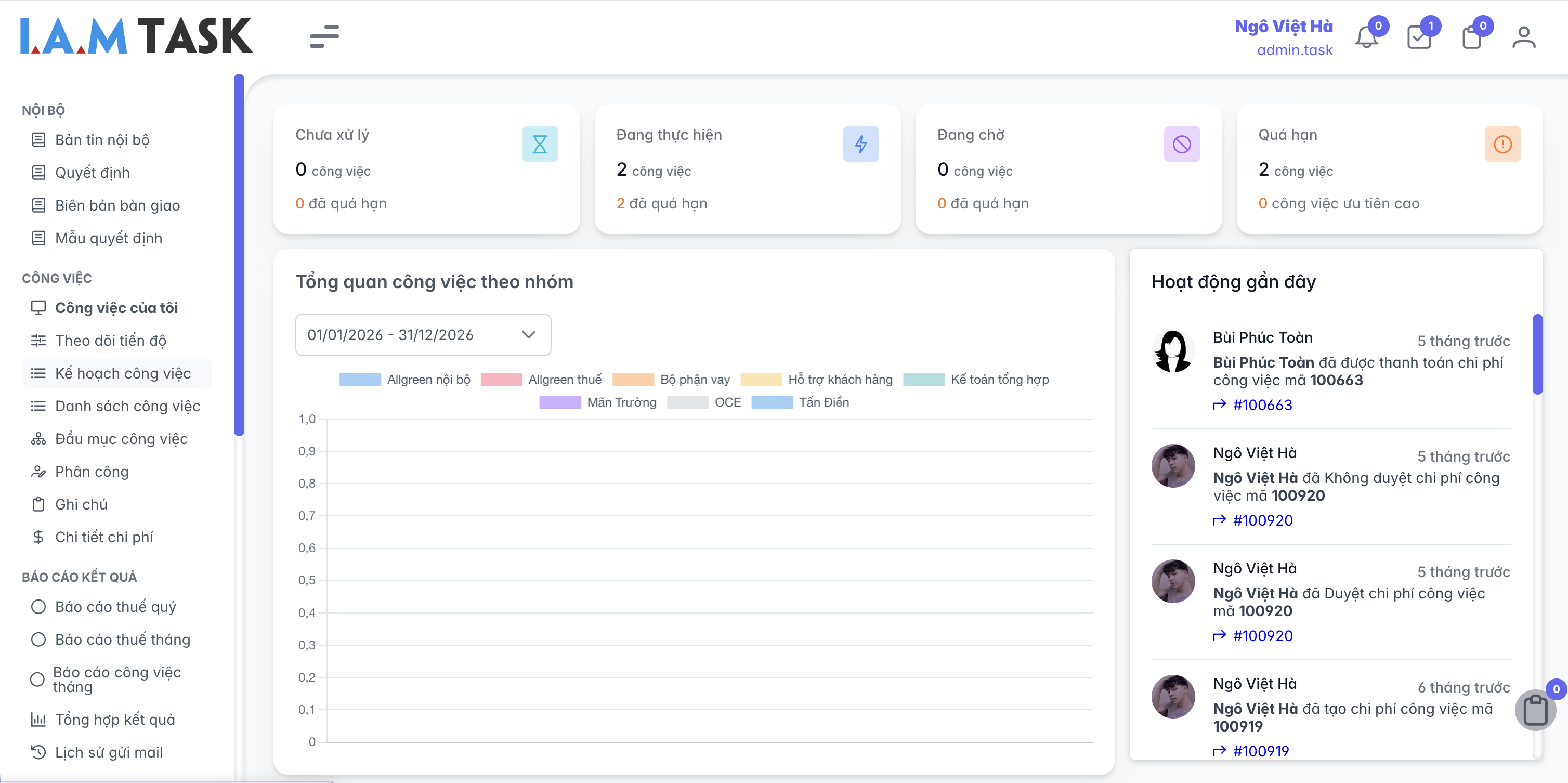Screen dimensions: 1568x783
Task: Click the Bộ phận vay color swatch
Action: [x=632, y=380]
